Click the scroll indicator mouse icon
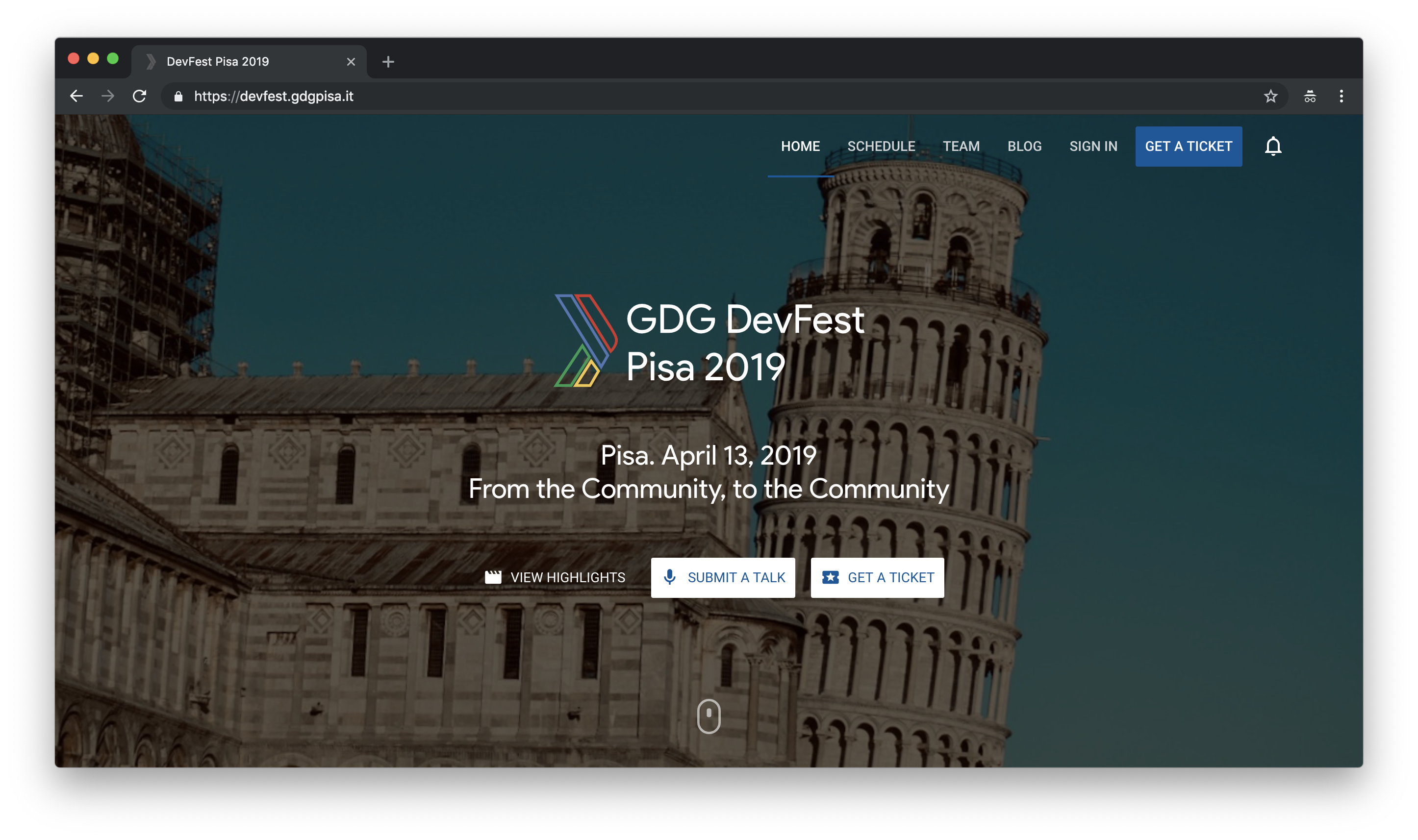Viewport: 1418px width, 840px height. (709, 716)
